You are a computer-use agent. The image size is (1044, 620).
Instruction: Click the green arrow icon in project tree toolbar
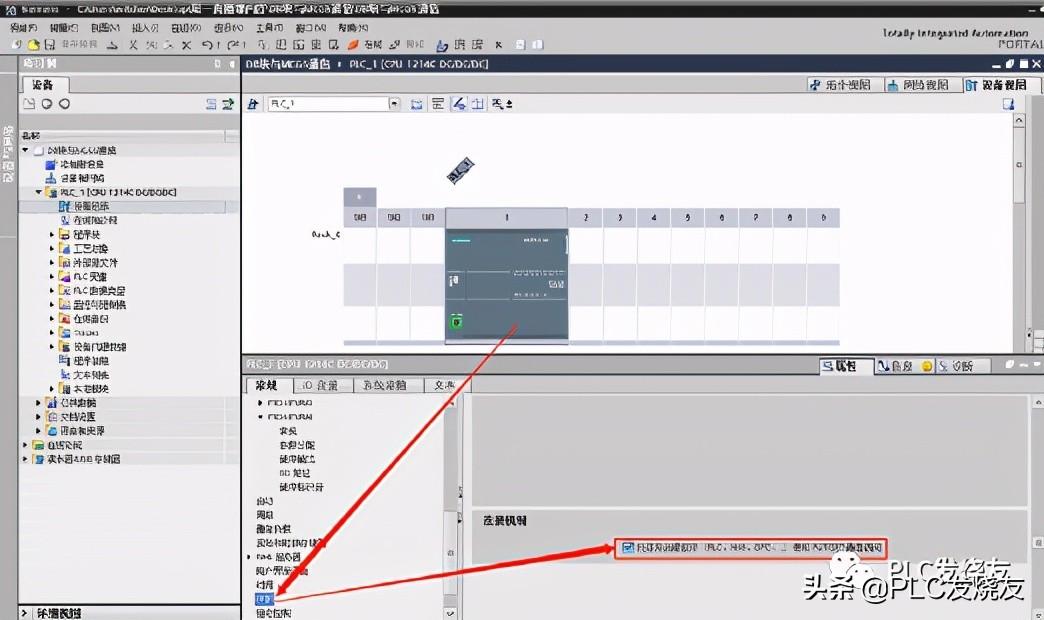[228, 104]
